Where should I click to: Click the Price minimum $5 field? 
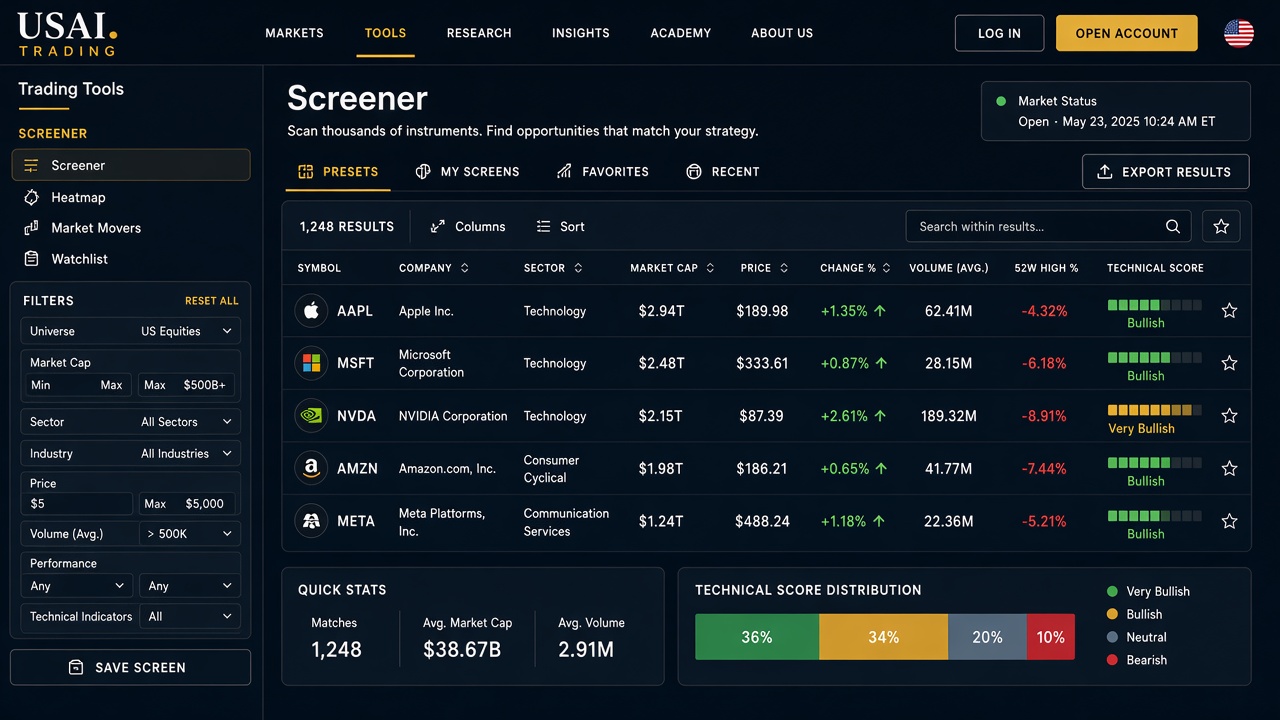pyautogui.click(x=77, y=504)
